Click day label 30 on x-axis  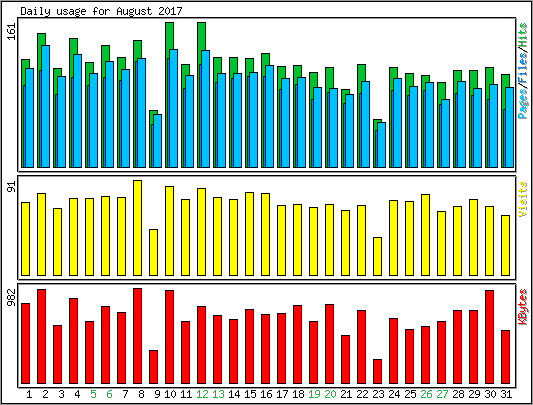(x=490, y=394)
